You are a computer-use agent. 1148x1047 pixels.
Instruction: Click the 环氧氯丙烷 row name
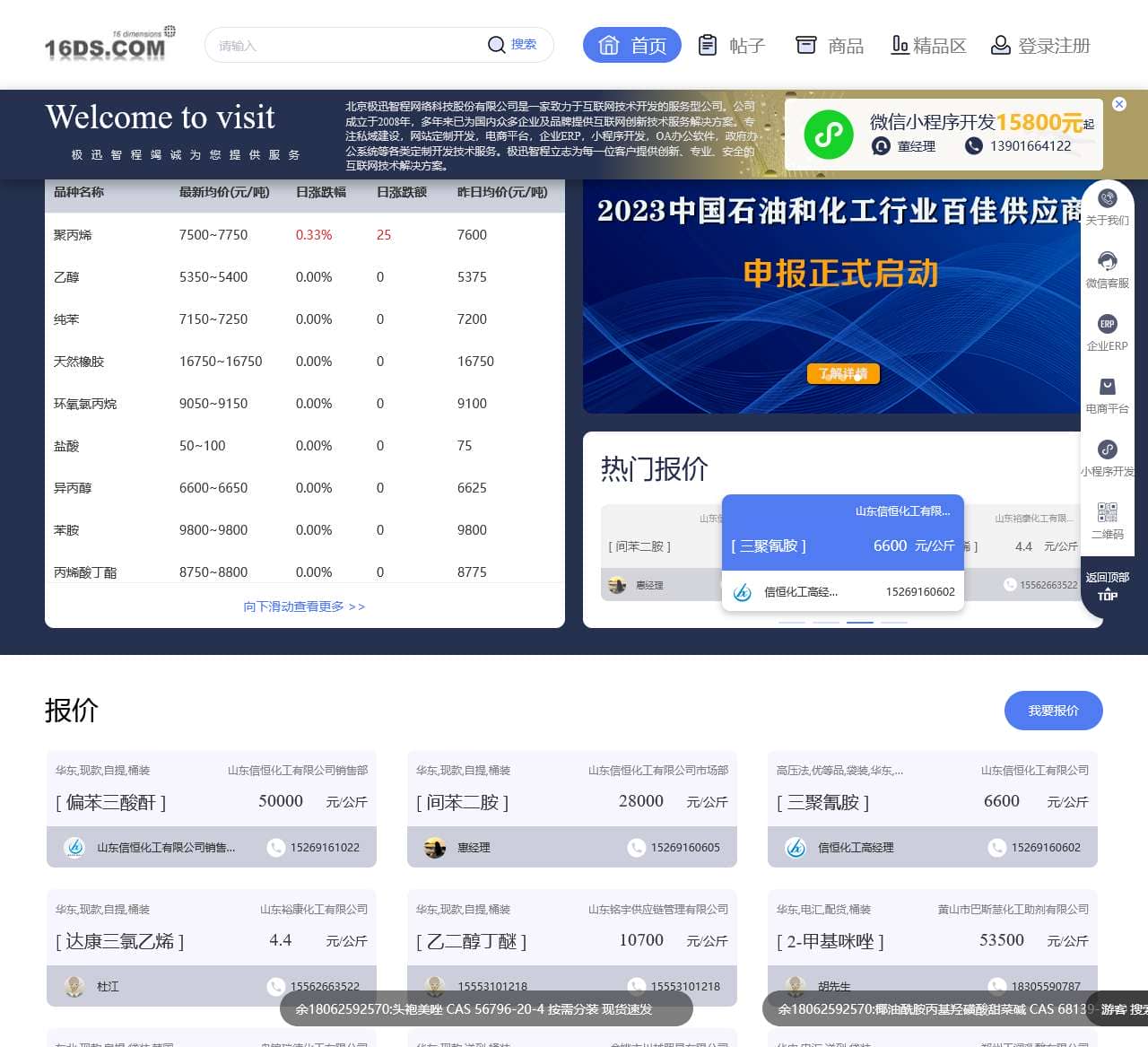85,404
